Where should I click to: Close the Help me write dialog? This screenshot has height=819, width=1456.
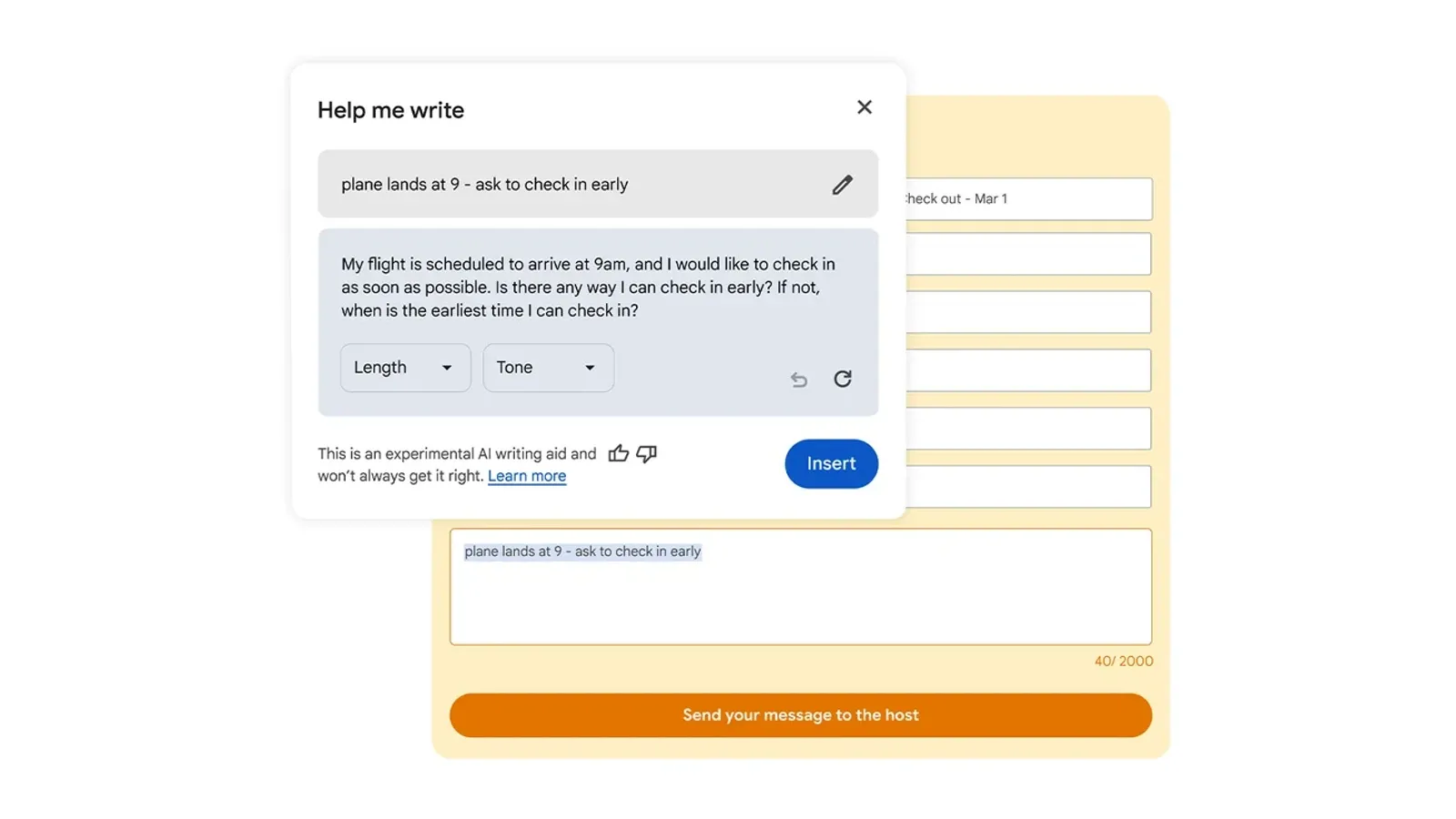(864, 107)
